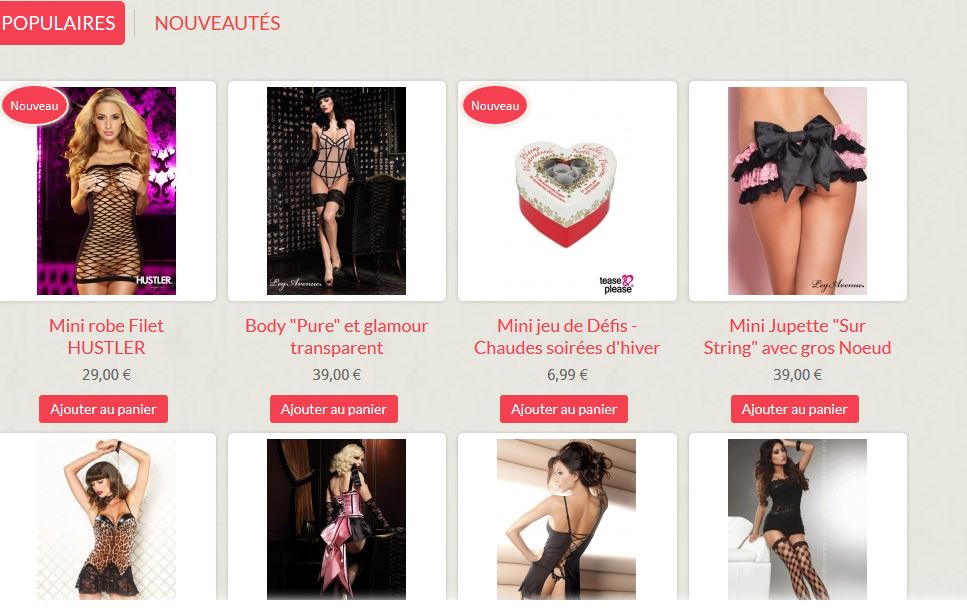Add Mini jeu de Défis to cart

pyautogui.click(x=564, y=409)
